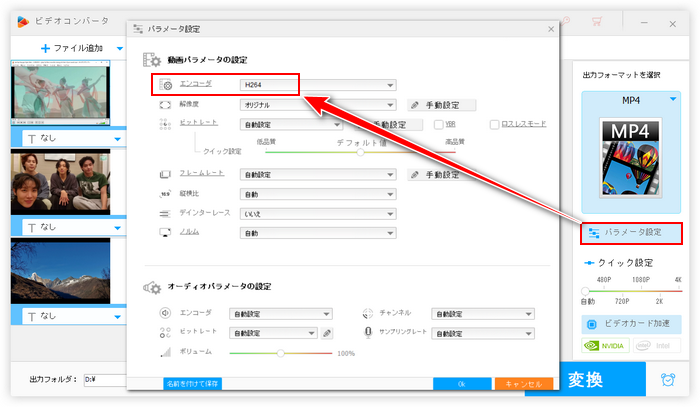Screen dimensions: 700x407
Task: Click the OK button in parameter dialog
Action: 462,383
